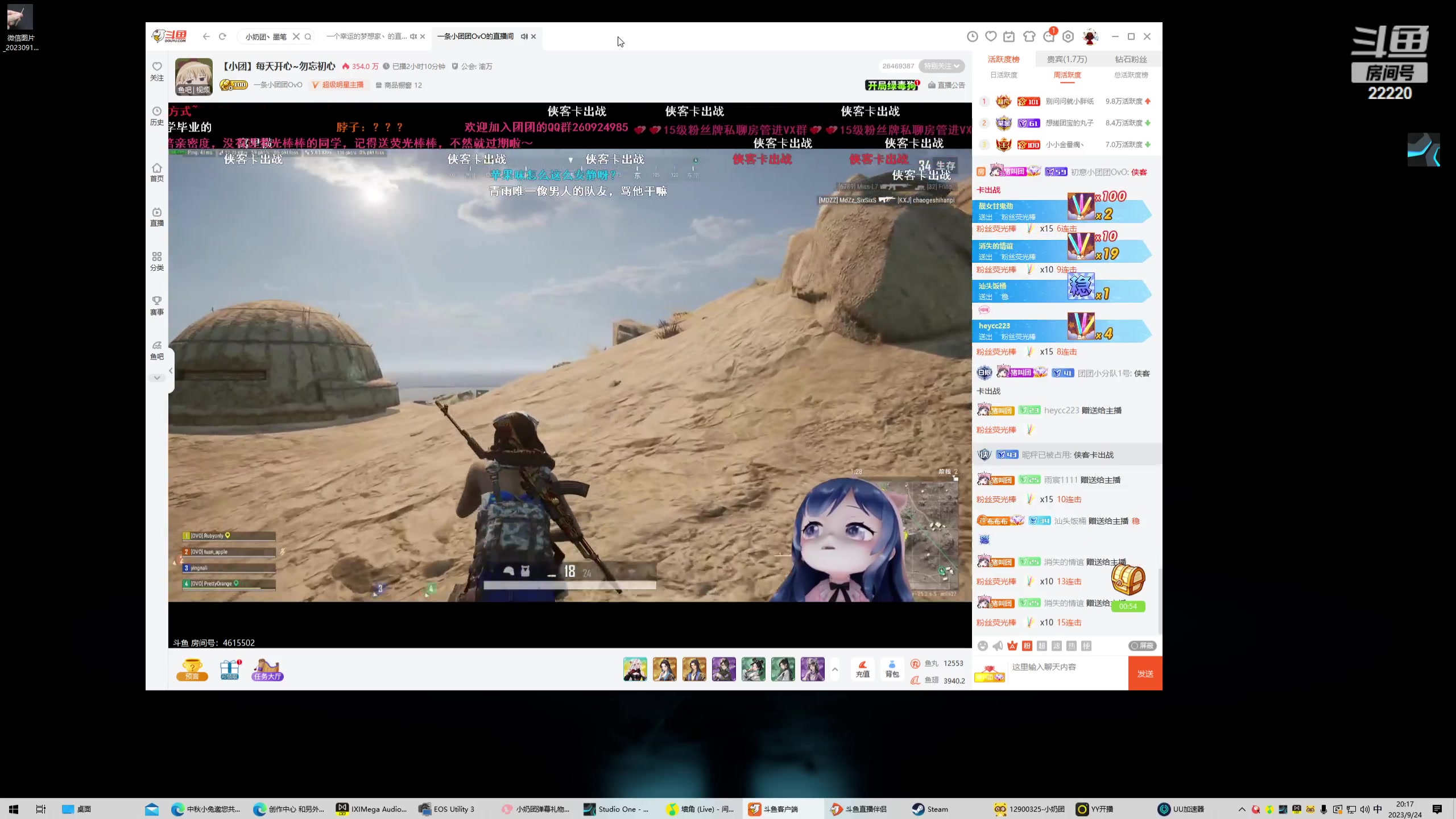Screen dimensions: 1456x819
Task: Open 鱼吧 forum in left sidebar
Action: pyautogui.click(x=157, y=350)
